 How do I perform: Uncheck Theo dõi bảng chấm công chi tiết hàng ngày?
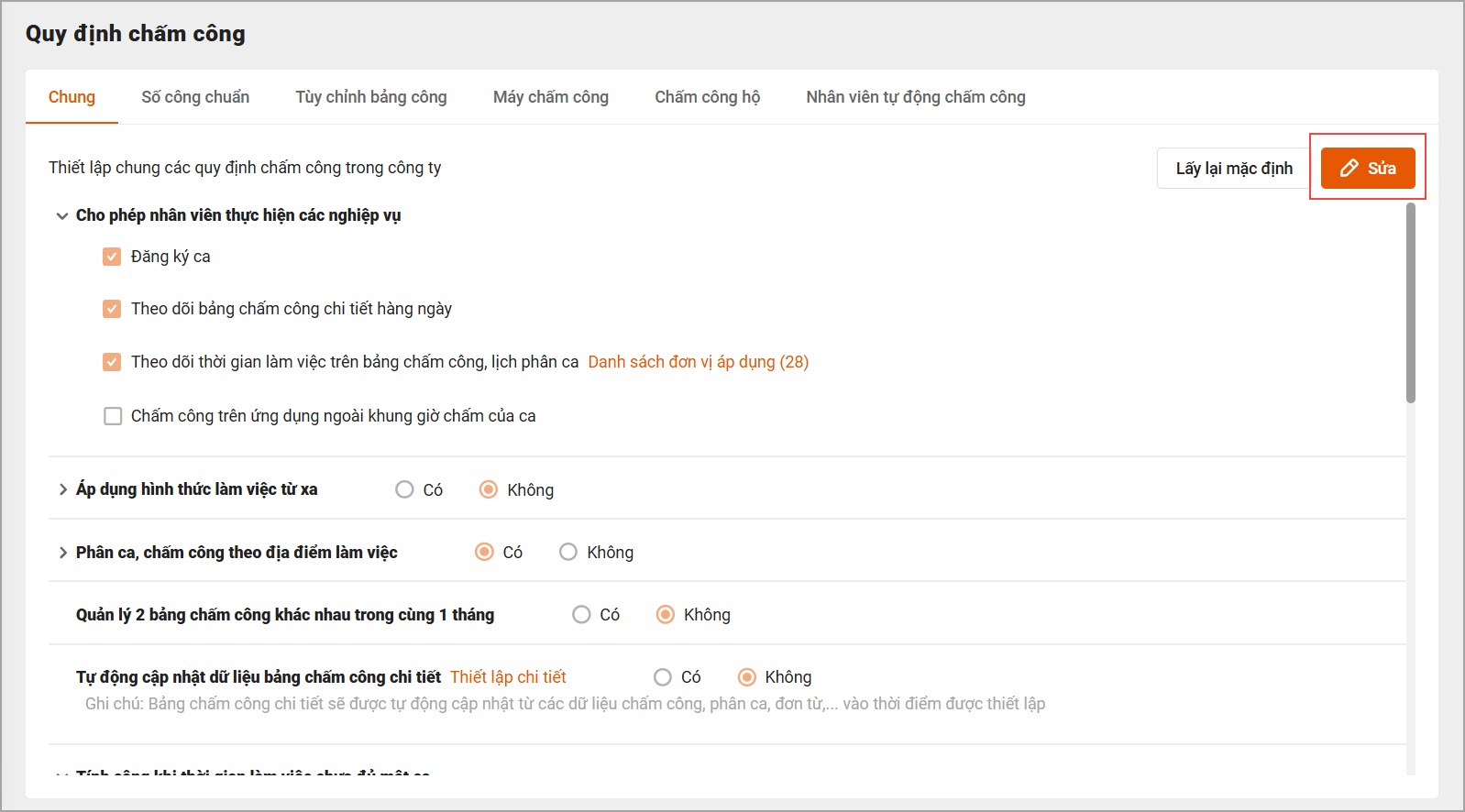click(112, 309)
